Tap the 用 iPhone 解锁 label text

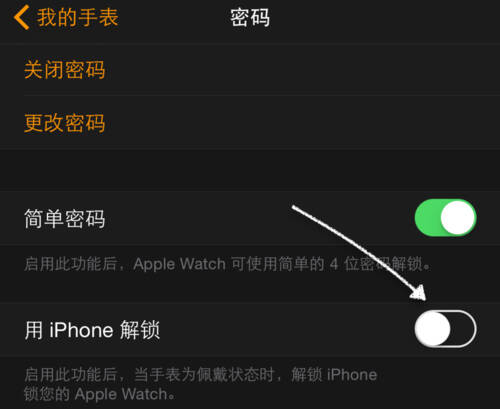pos(92,330)
